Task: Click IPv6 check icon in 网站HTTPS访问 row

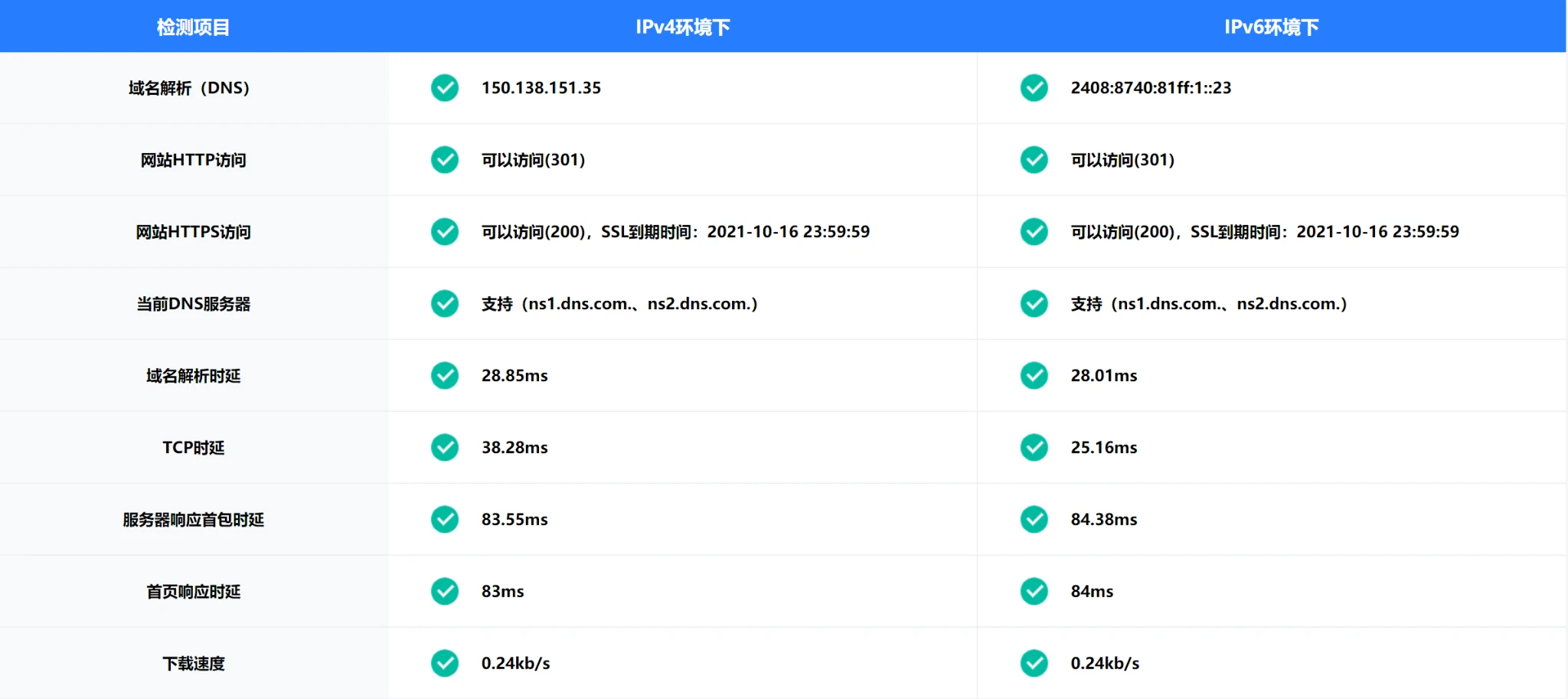Action: coord(1034,232)
